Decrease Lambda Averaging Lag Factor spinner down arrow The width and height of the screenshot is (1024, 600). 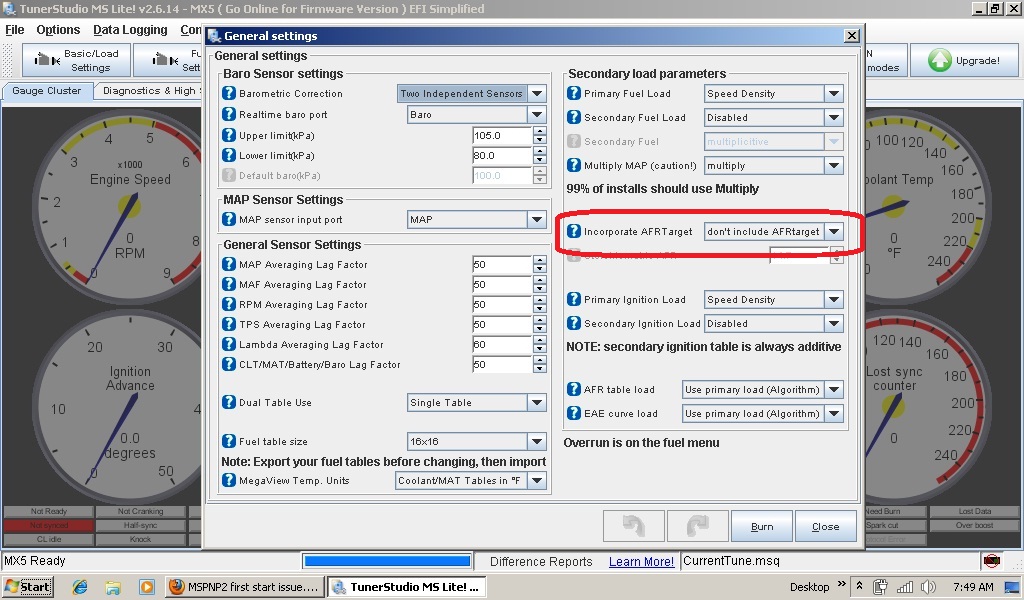point(539,349)
